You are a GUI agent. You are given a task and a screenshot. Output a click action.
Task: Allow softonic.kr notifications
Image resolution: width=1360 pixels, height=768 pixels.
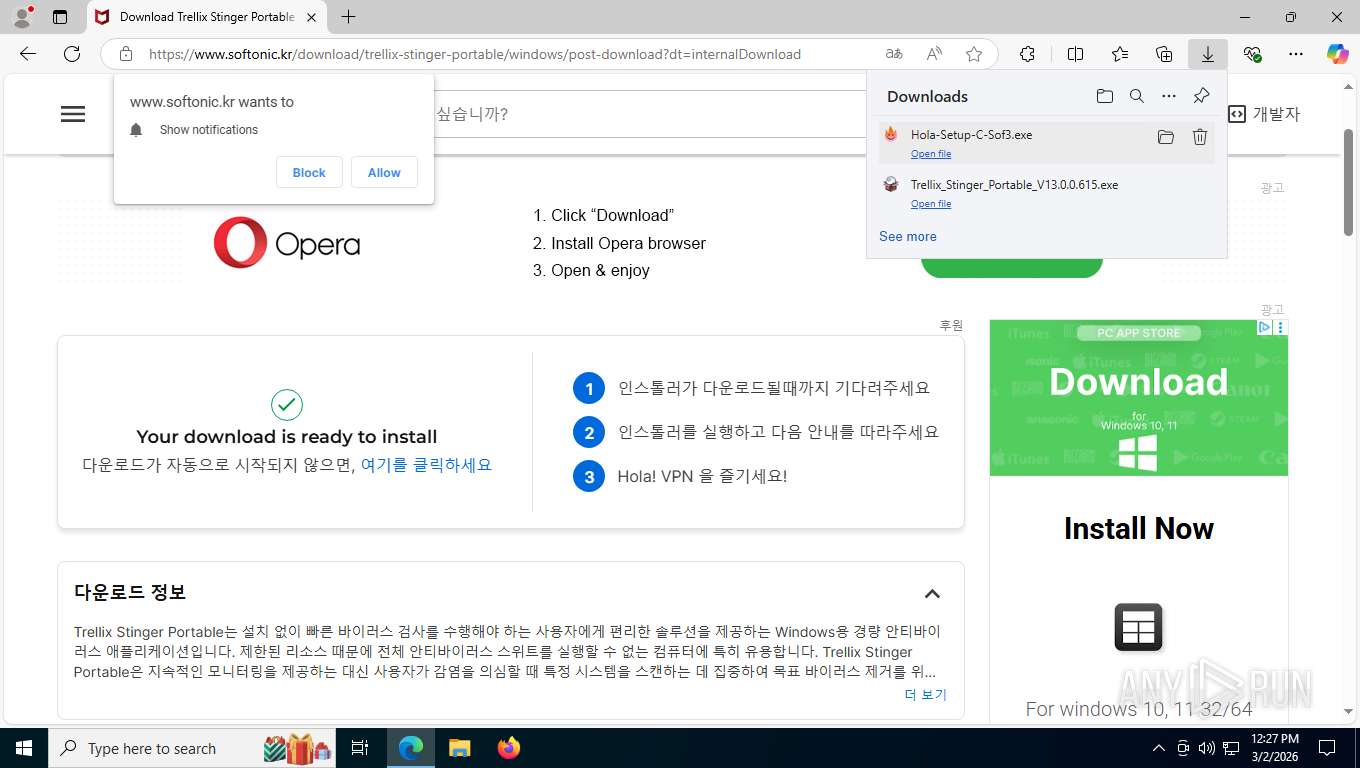[384, 172]
